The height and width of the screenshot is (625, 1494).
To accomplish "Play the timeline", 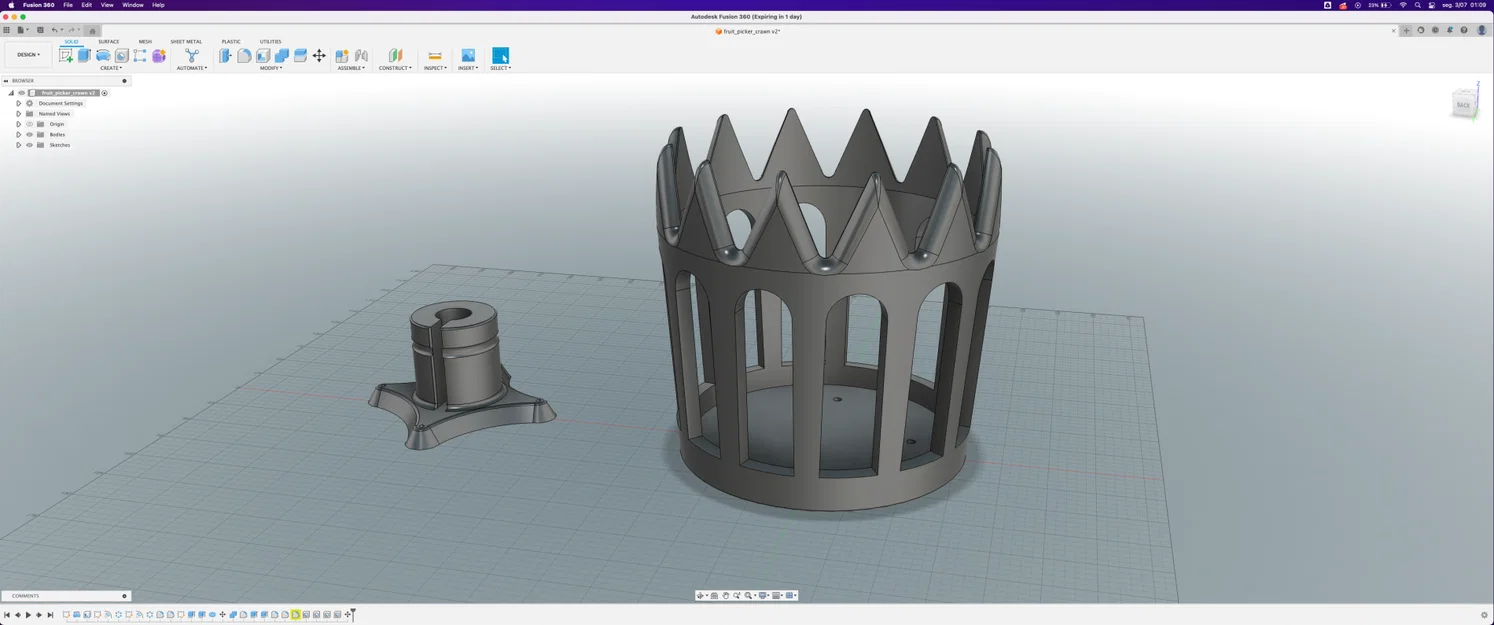I will [28, 615].
